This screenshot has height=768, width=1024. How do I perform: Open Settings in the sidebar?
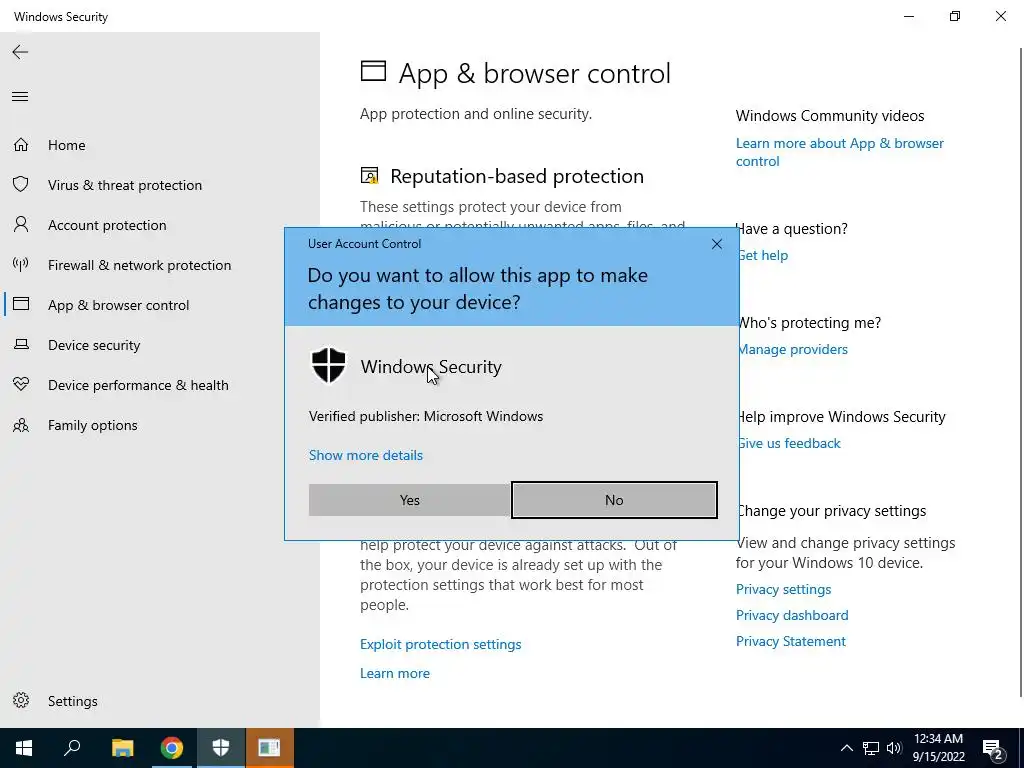click(72, 701)
